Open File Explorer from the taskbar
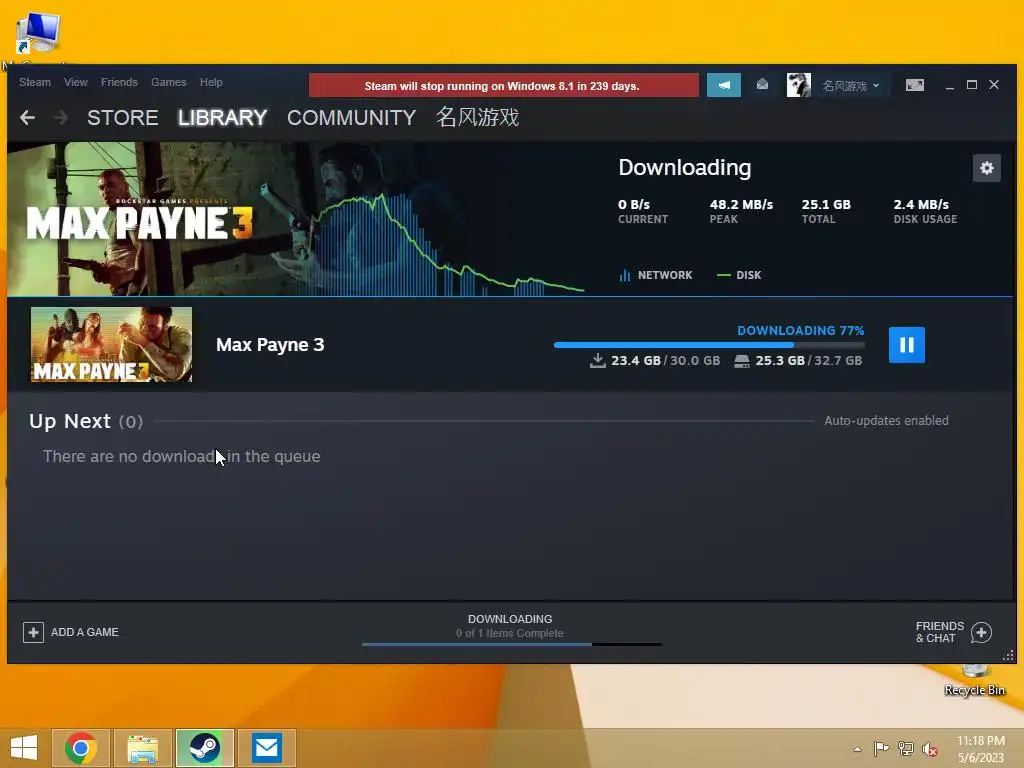The image size is (1024, 768). point(143,748)
